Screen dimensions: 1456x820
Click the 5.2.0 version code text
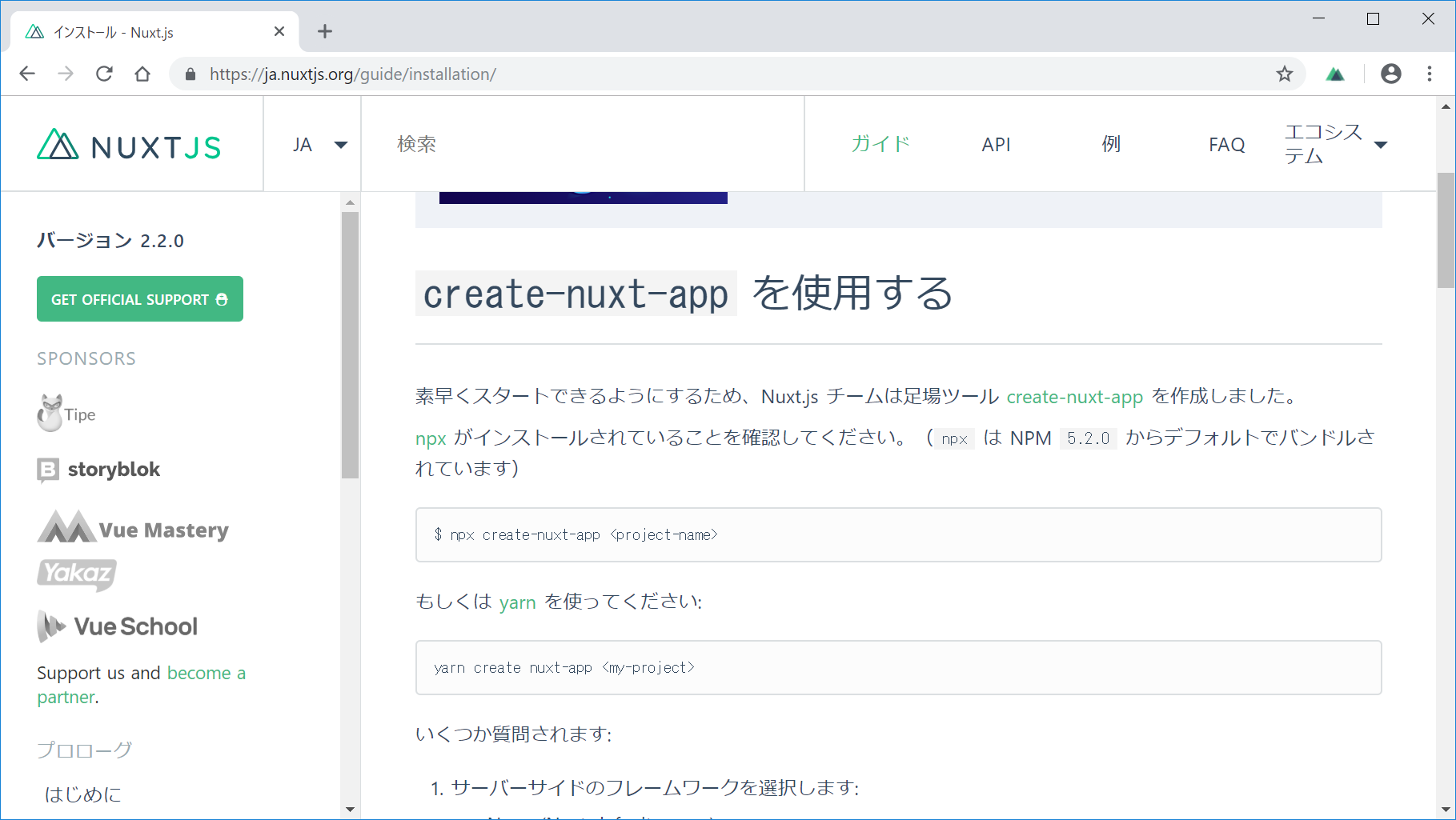tap(1088, 438)
